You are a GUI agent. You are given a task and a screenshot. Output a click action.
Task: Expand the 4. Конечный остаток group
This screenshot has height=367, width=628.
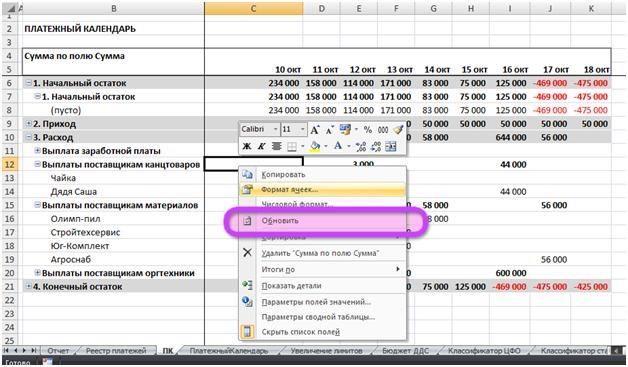[x=28, y=286]
